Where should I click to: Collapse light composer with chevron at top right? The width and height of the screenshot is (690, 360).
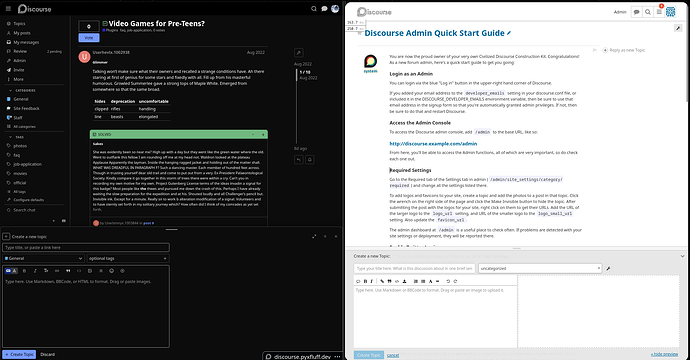point(683,256)
